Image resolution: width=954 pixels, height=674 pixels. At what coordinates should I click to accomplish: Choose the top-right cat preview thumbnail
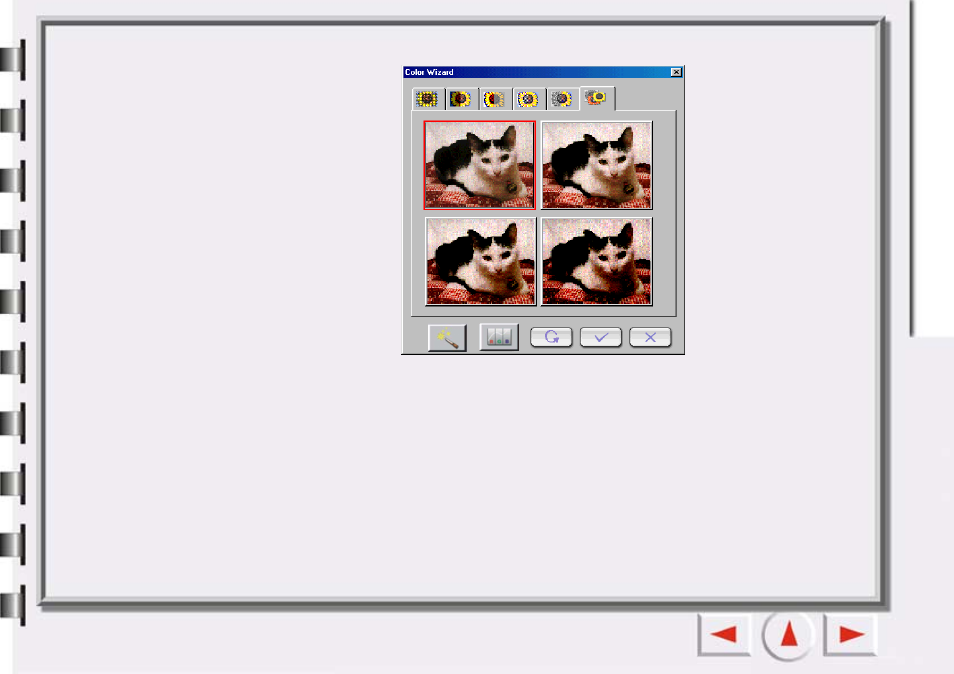597,165
